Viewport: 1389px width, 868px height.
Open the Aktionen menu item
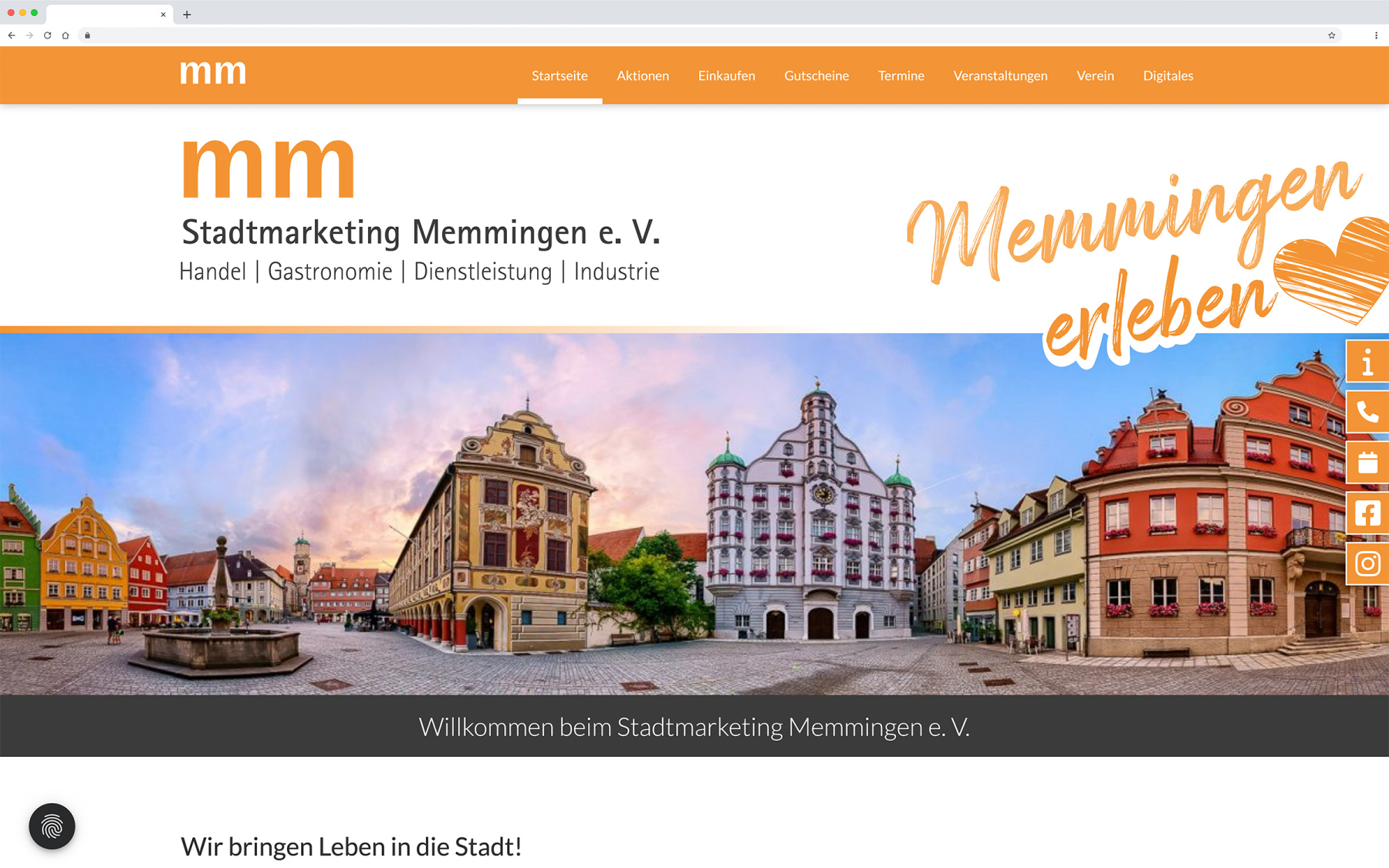click(x=643, y=76)
